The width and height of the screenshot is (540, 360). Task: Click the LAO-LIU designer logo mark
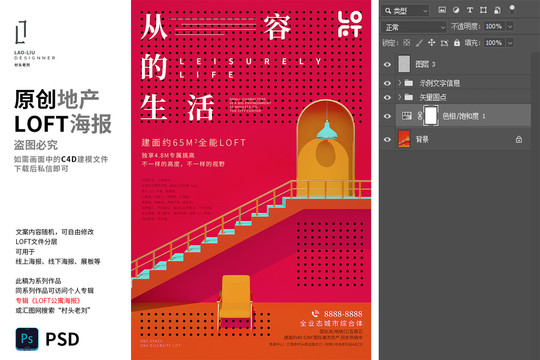[21, 32]
